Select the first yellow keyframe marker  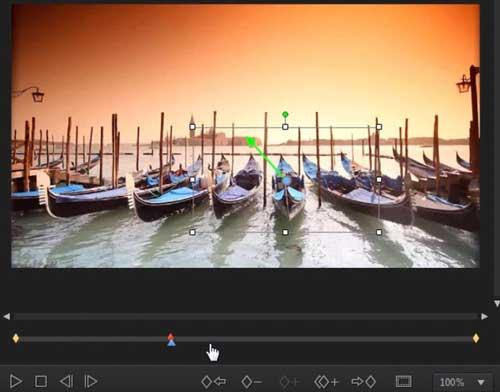click(x=16, y=338)
